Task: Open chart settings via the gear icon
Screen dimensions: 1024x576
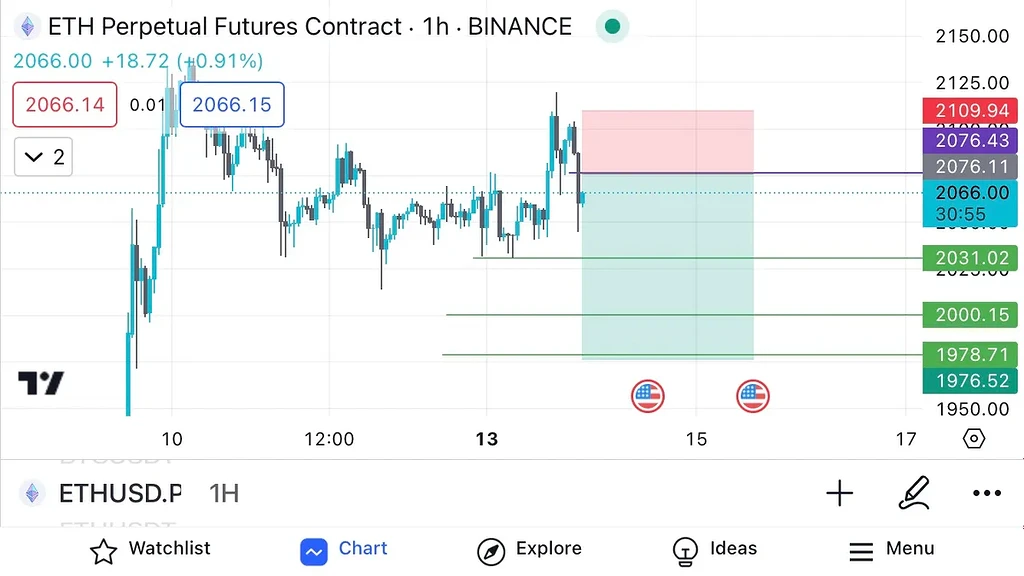Action: (x=973, y=438)
